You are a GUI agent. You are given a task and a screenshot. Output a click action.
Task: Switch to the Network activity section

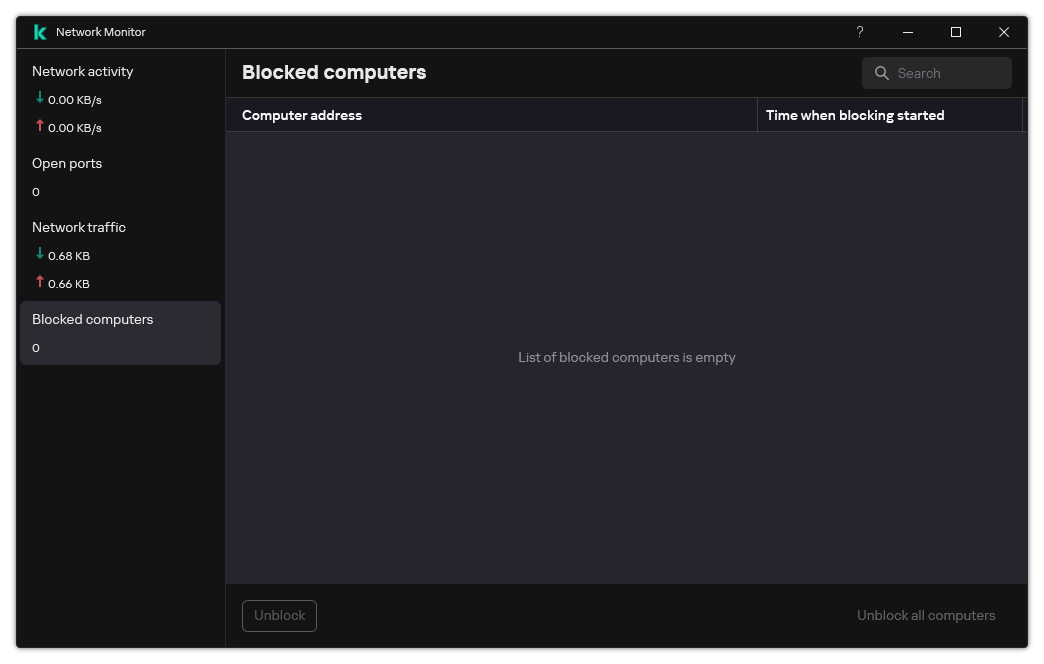[x=83, y=71]
